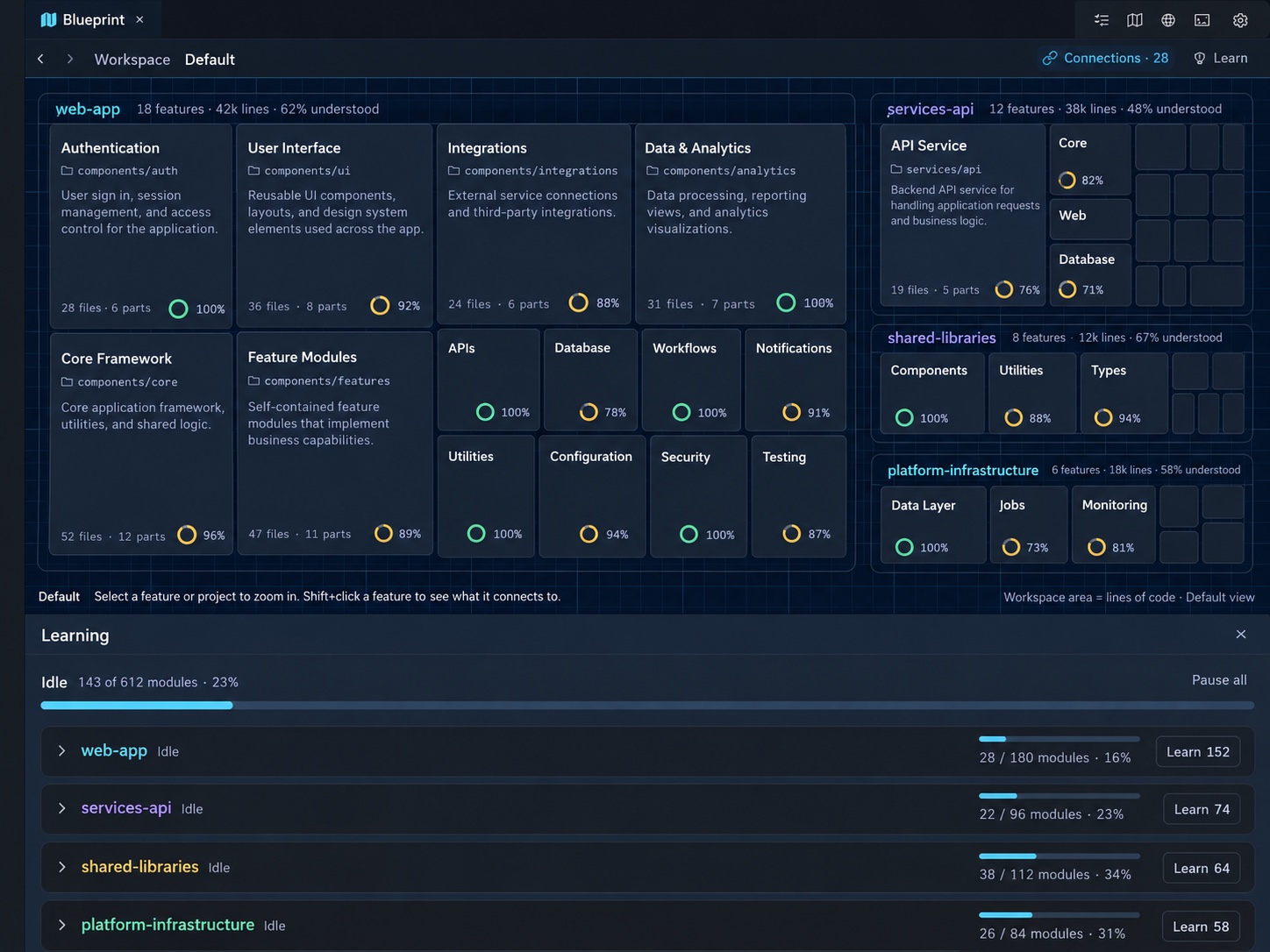Click the User Interface components/ui folder icon
The height and width of the screenshot is (952, 1270).
[x=253, y=171]
